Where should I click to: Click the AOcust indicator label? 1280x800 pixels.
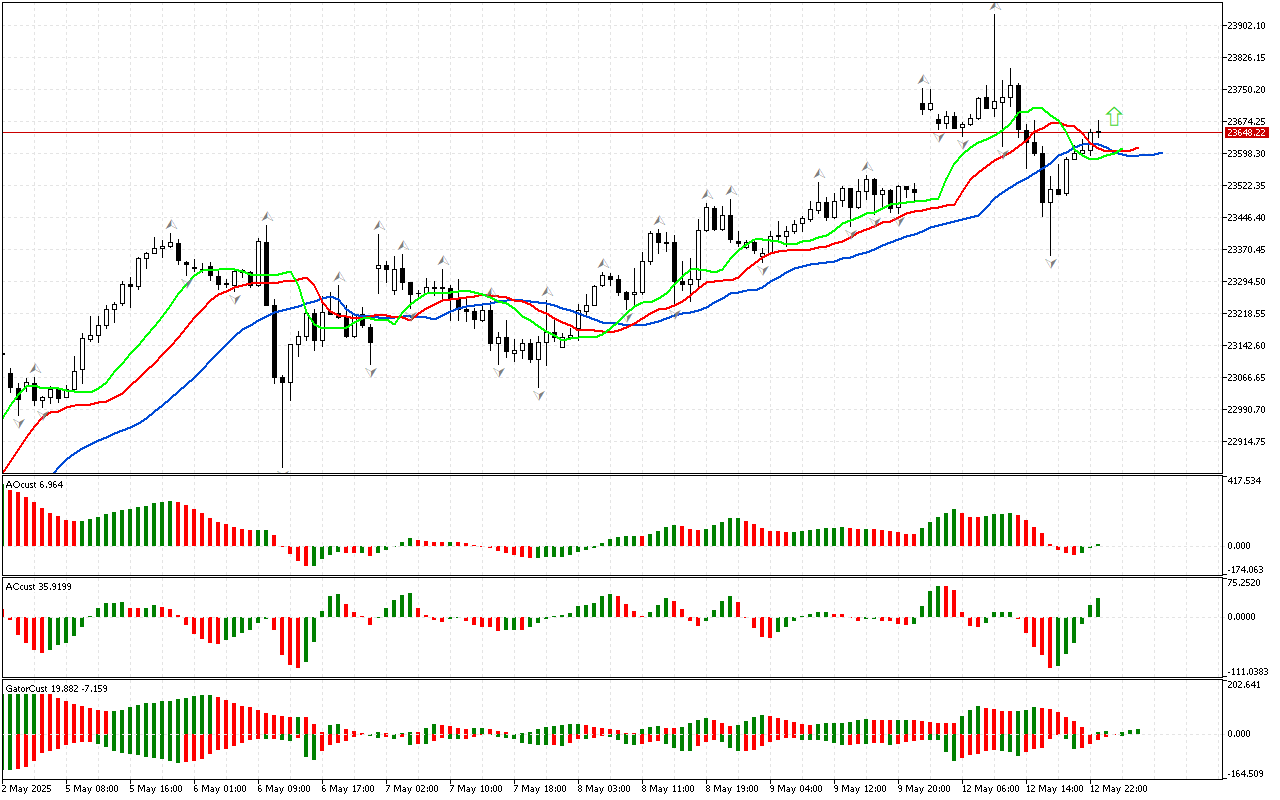pos(34,485)
